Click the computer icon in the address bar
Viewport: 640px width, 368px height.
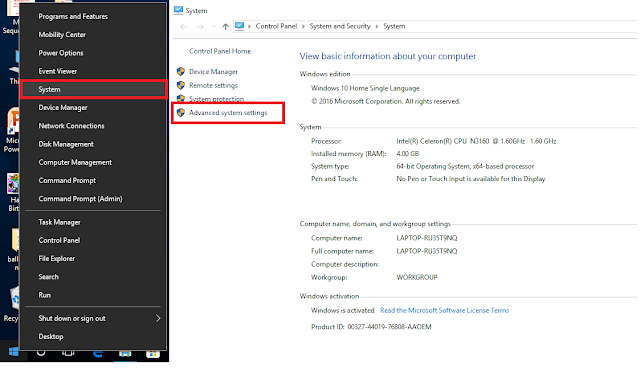coord(240,26)
